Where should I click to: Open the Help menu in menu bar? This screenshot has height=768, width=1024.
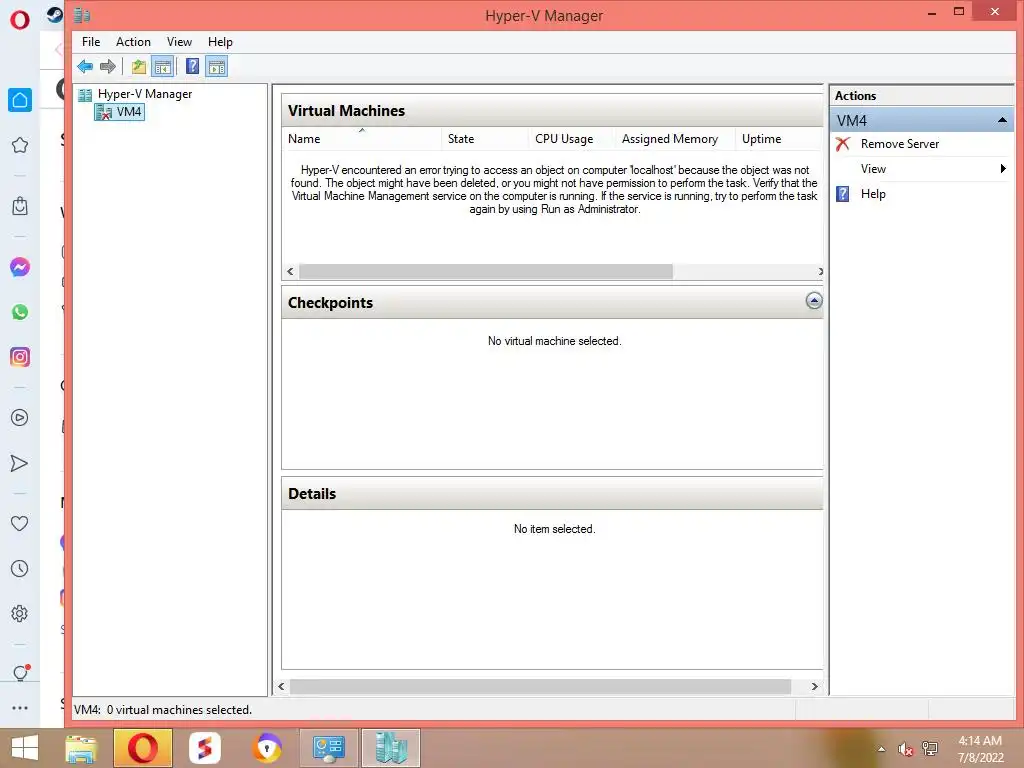220,42
